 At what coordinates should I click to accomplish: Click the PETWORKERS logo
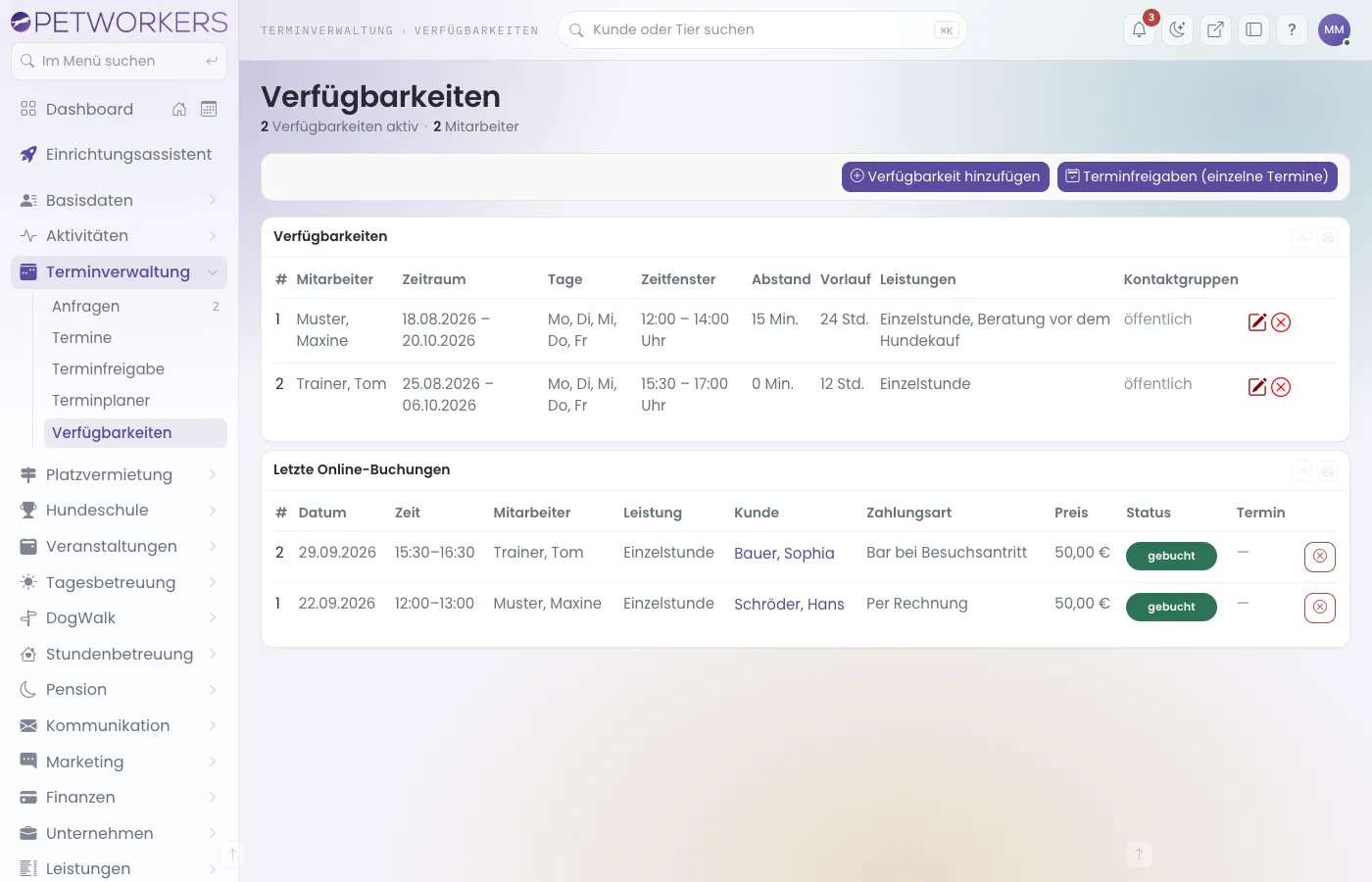click(119, 22)
